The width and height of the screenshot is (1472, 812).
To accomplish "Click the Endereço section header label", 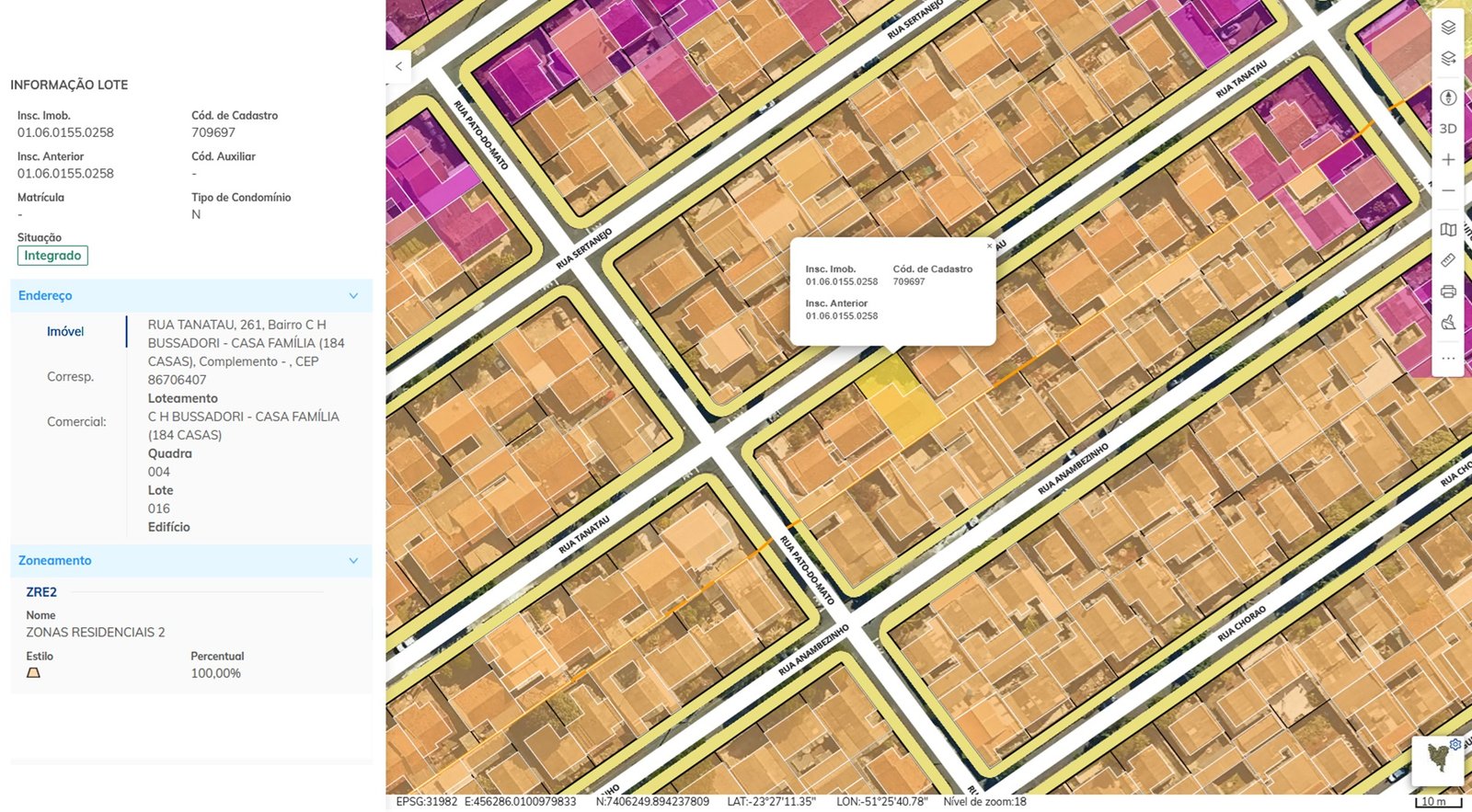I will click(x=45, y=296).
